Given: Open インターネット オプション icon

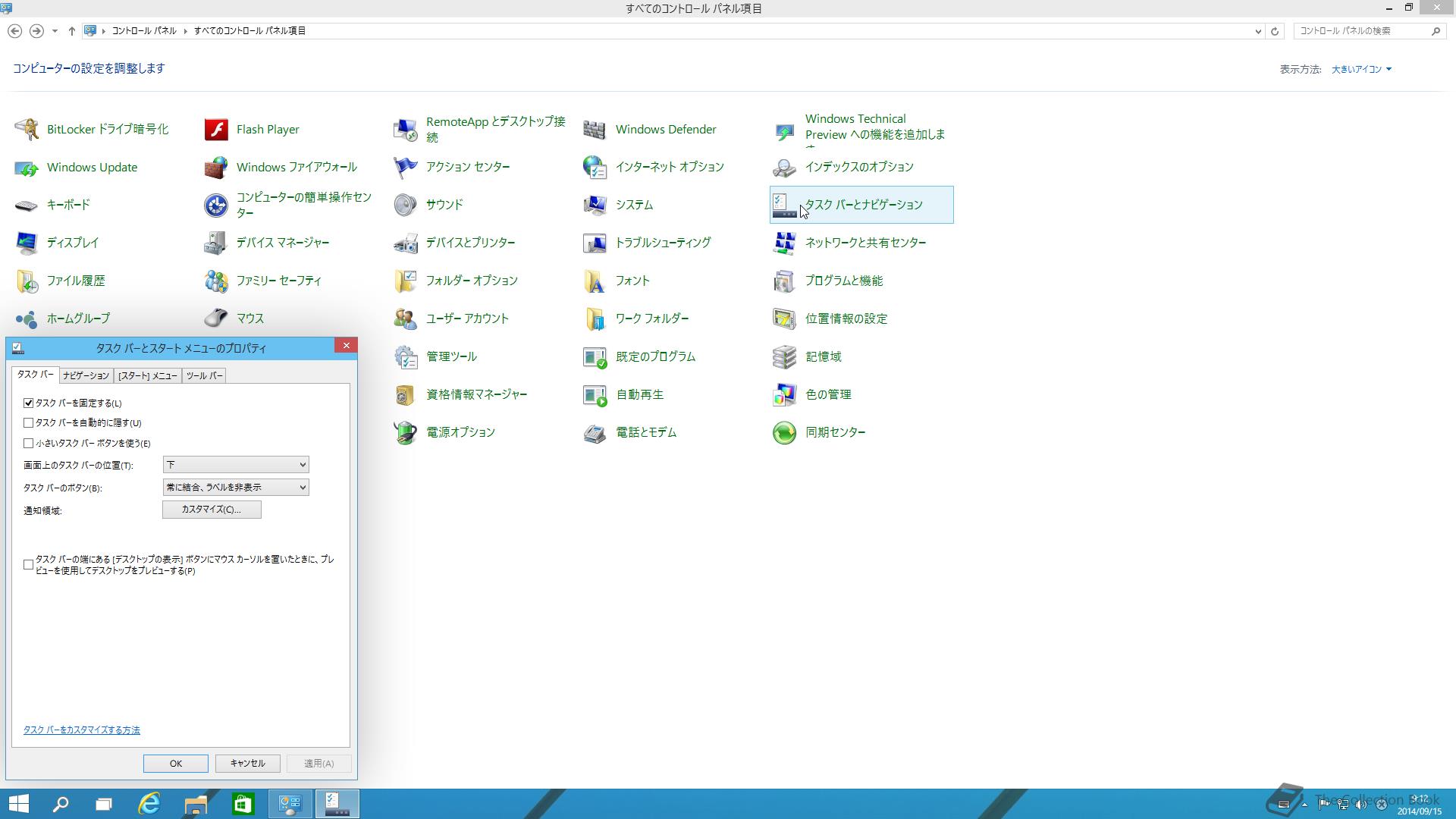Looking at the screenshot, I should pyautogui.click(x=595, y=168).
